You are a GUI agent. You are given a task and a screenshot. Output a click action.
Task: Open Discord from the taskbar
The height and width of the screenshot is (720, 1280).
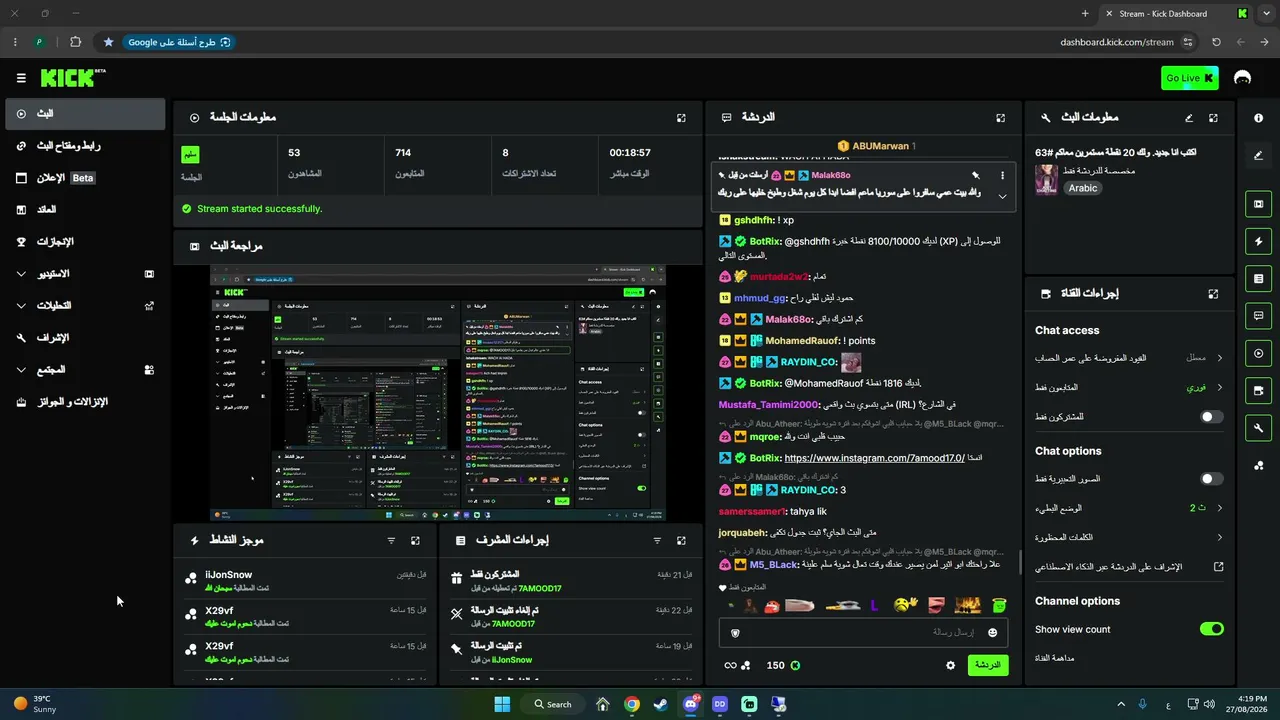pos(690,704)
